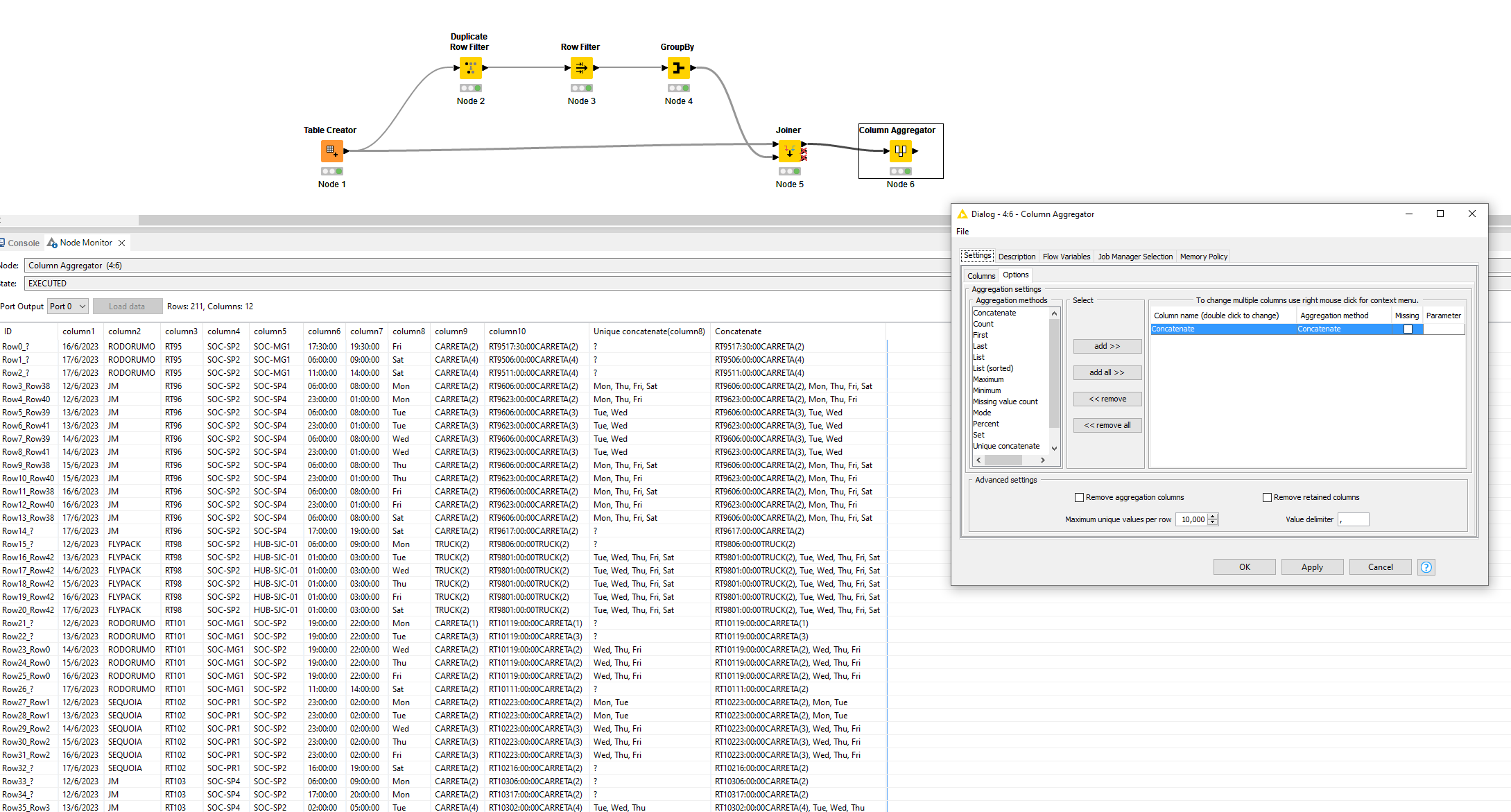
Task: Click the Node Monitor tab icon
Action: coord(52,243)
